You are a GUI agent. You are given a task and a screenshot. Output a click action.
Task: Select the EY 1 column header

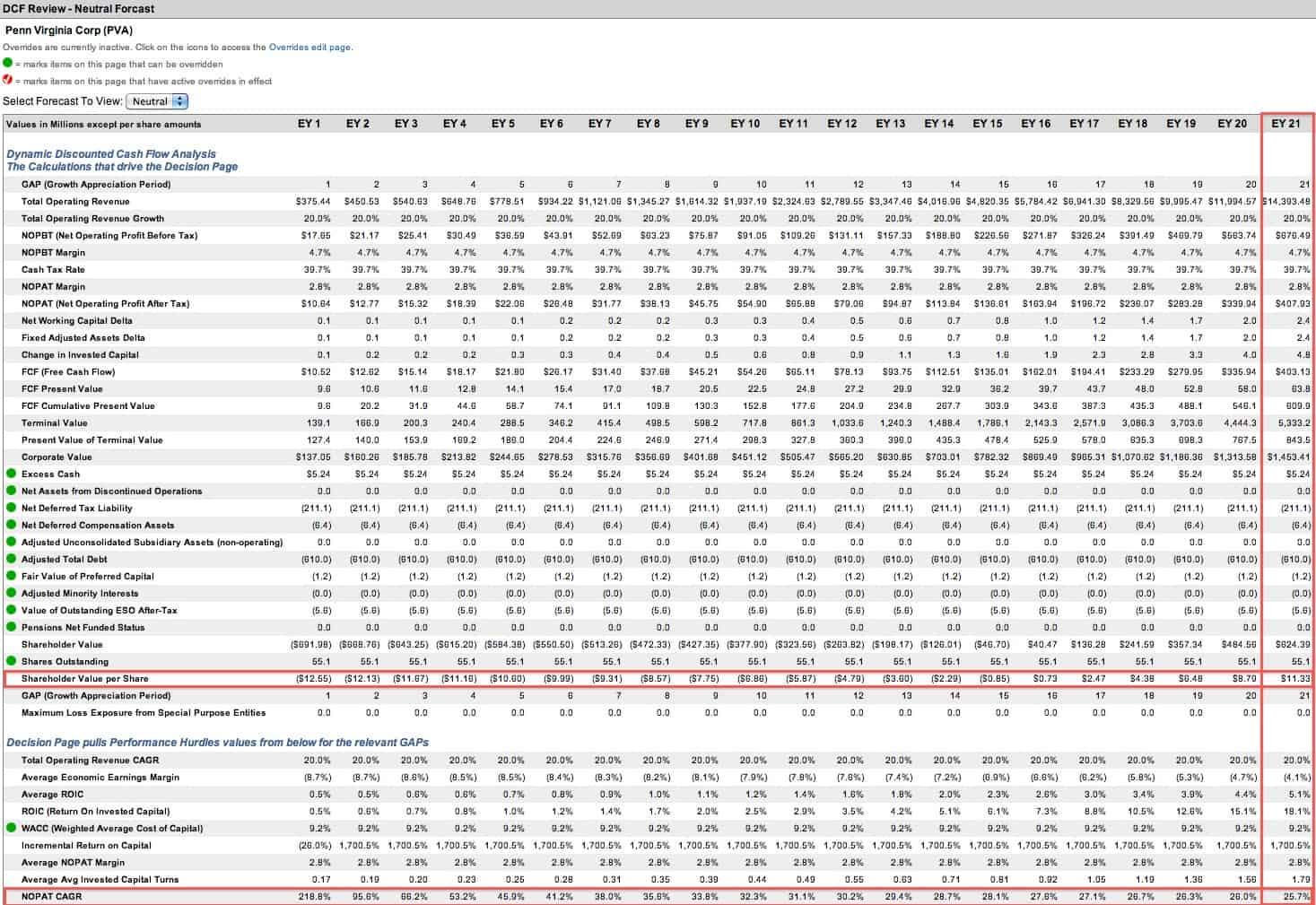coord(309,124)
